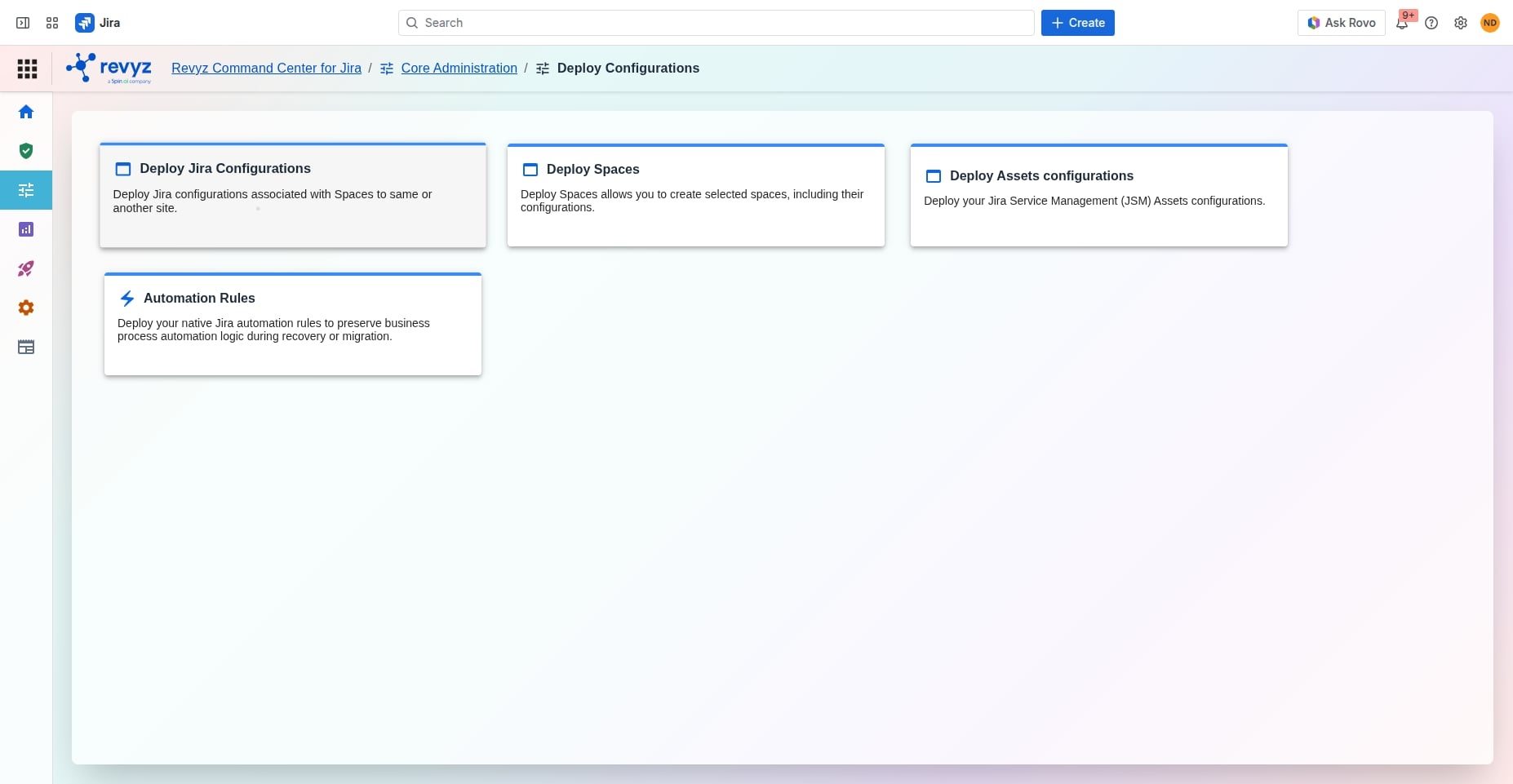Image resolution: width=1513 pixels, height=784 pixels.
Task: Click the Deploy Spaces card icon
Action: 530,170
